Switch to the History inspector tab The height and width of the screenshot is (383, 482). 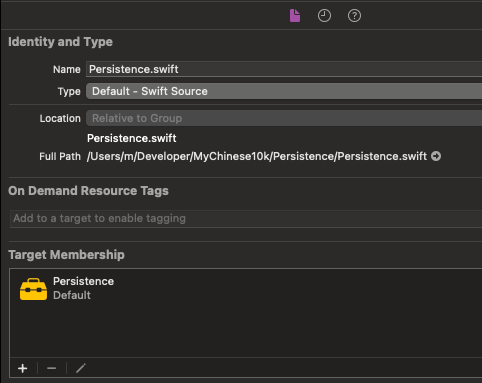(x=324, y=16)
